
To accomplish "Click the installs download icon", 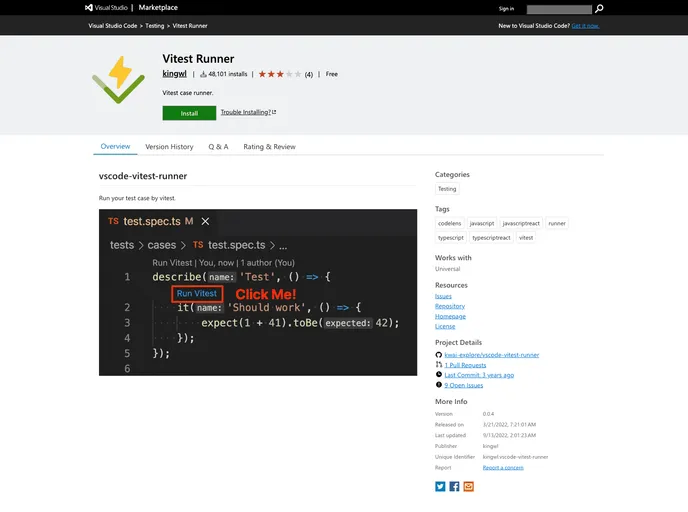I will [x=203, y=74].
